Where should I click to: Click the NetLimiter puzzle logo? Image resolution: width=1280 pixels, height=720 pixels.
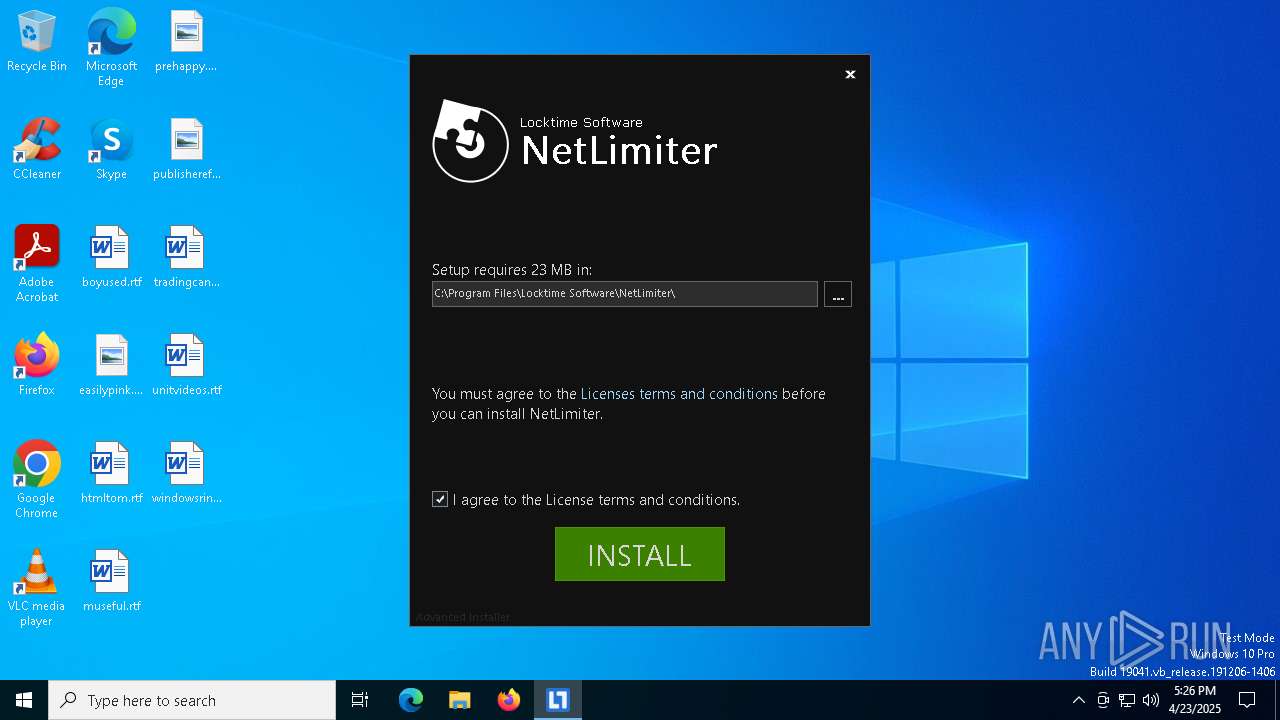tap(471, 140)
